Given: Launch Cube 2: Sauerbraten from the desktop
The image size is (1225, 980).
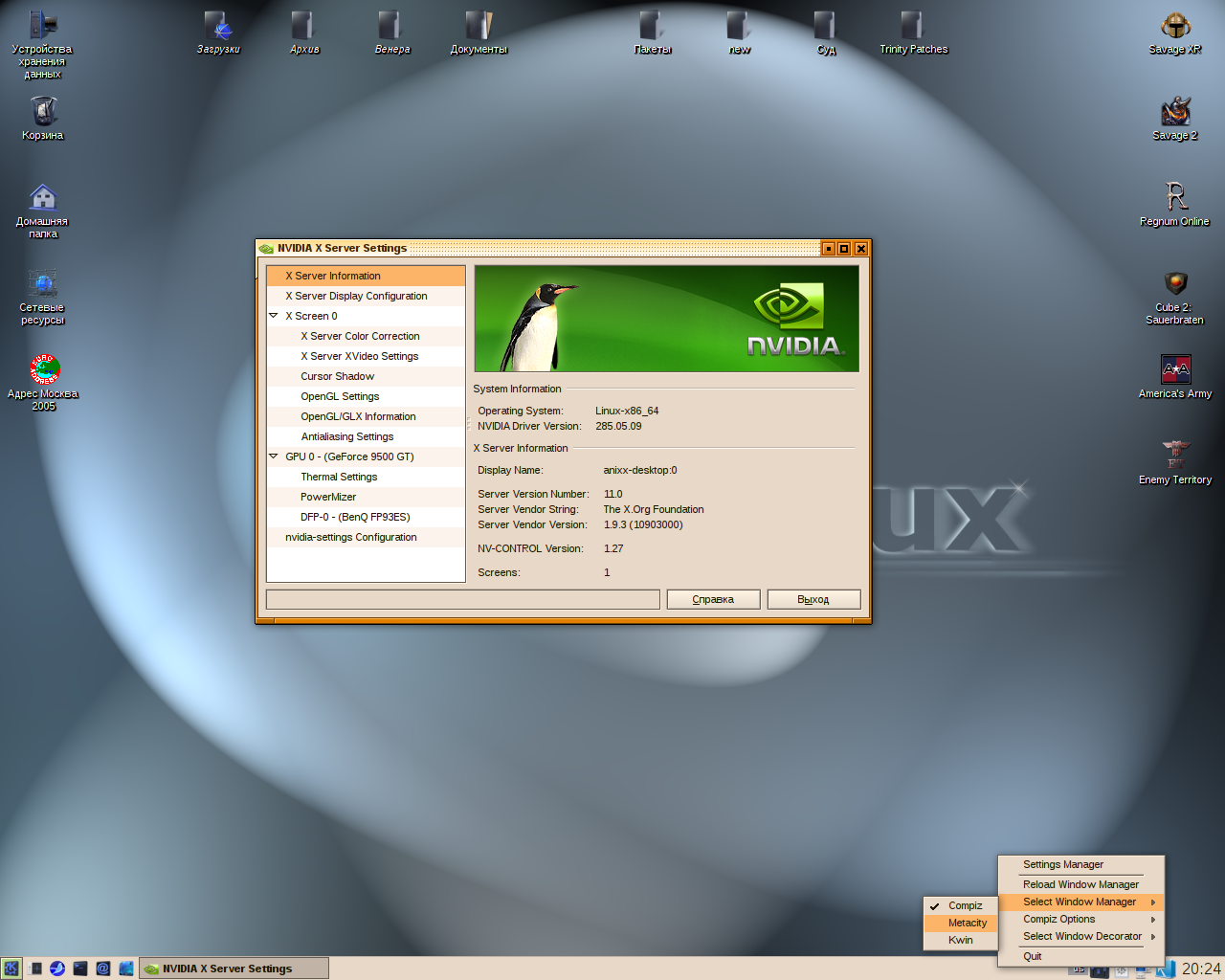Looking at the screenshot, I should click(1175, 297).
